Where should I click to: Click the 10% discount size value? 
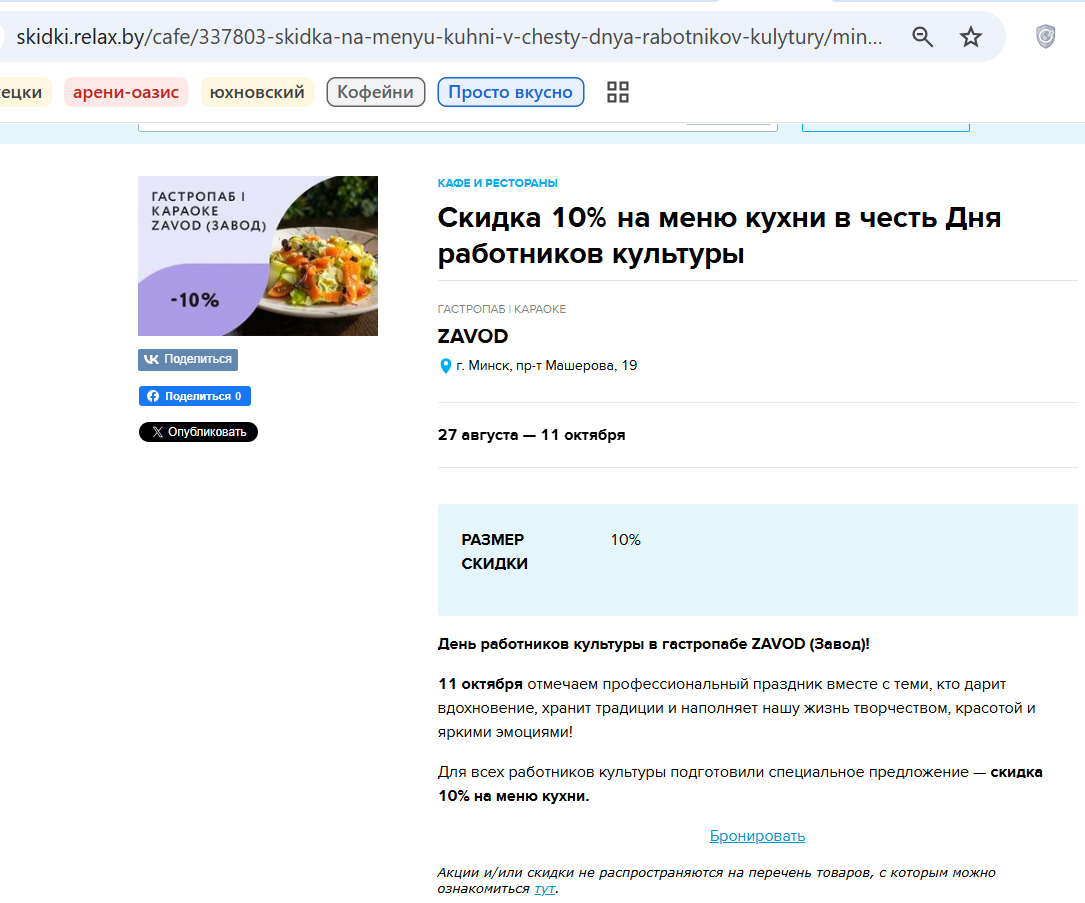(626, 540)
